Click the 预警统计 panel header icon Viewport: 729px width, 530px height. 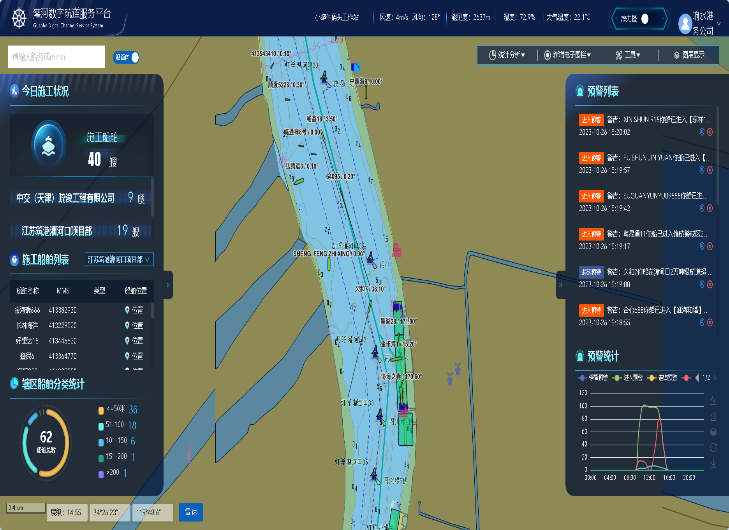click(580, 355)
